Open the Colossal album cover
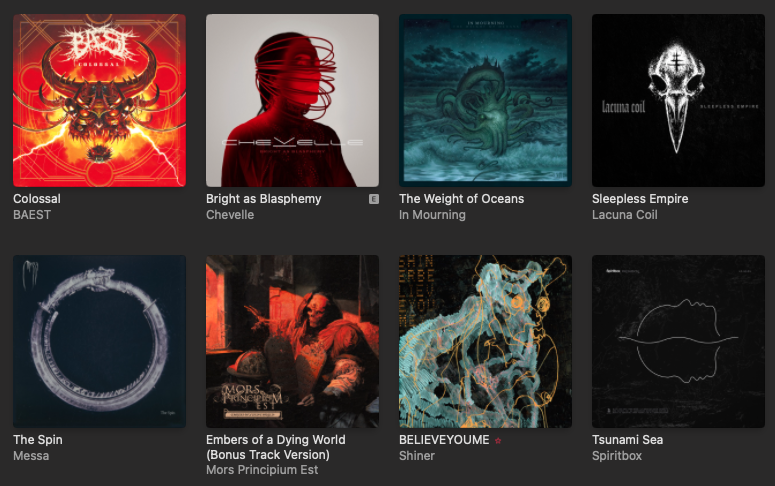 tap(99, 100)
